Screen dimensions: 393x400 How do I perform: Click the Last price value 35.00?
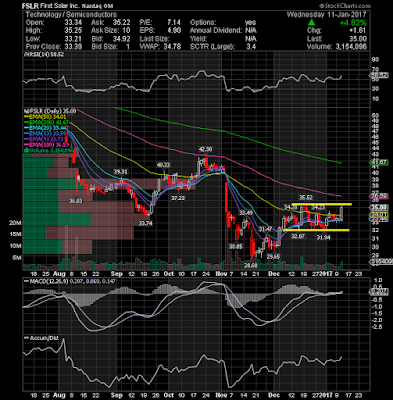tap(358, 39)
